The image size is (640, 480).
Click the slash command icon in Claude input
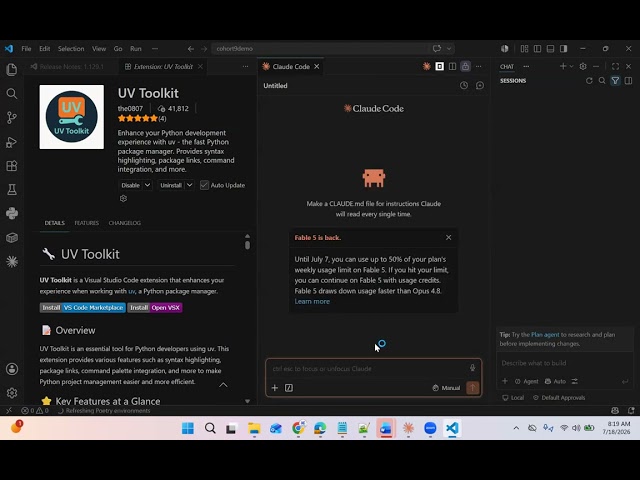point(289,388)
